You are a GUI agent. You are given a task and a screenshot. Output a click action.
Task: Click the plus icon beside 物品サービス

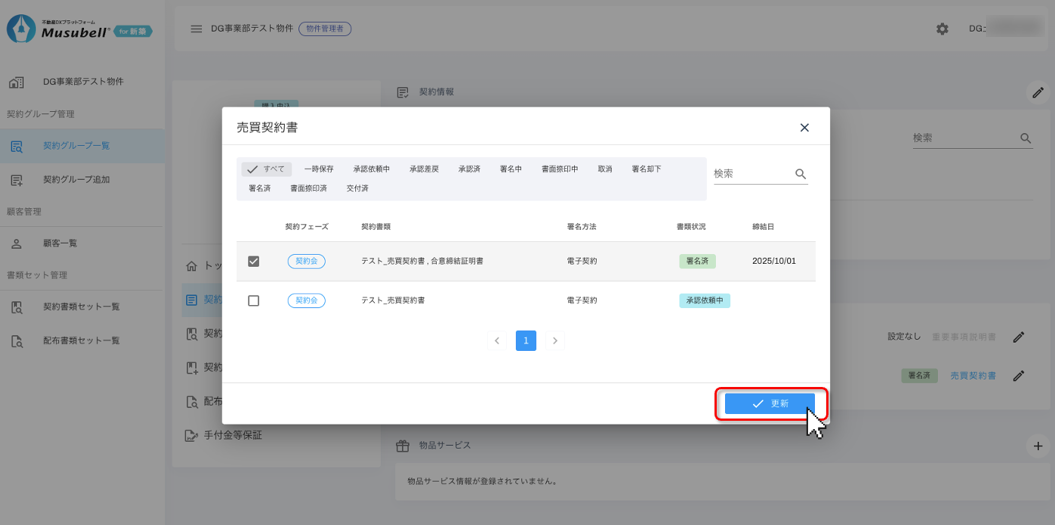[1038, 446]
